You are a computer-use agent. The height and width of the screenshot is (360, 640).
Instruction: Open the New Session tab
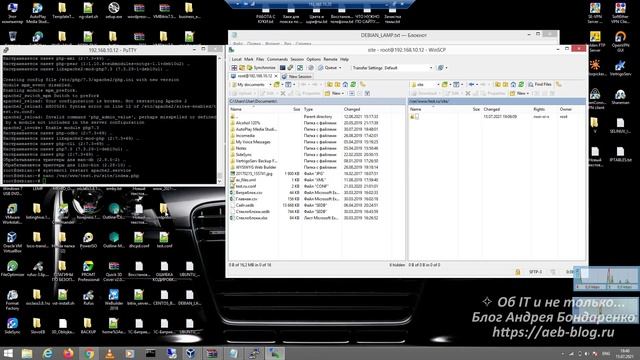point(297,76)
